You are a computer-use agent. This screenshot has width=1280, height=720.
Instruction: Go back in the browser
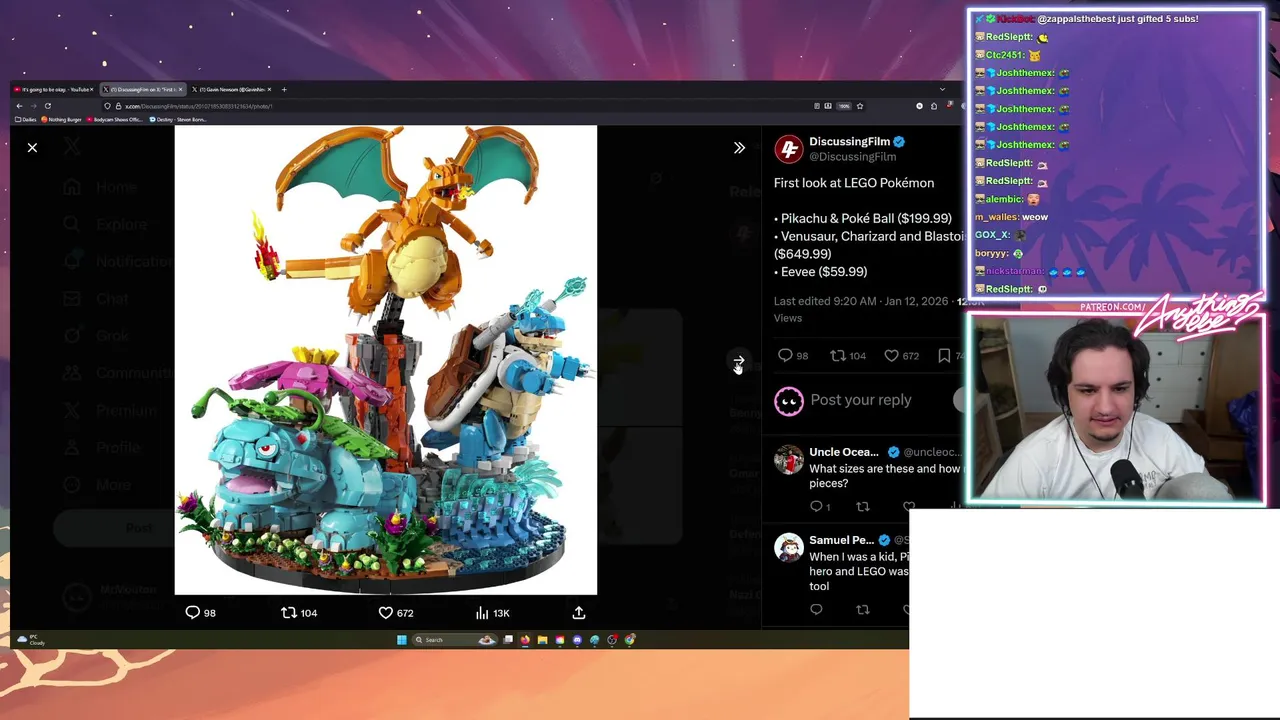click(x=19, y=106)
